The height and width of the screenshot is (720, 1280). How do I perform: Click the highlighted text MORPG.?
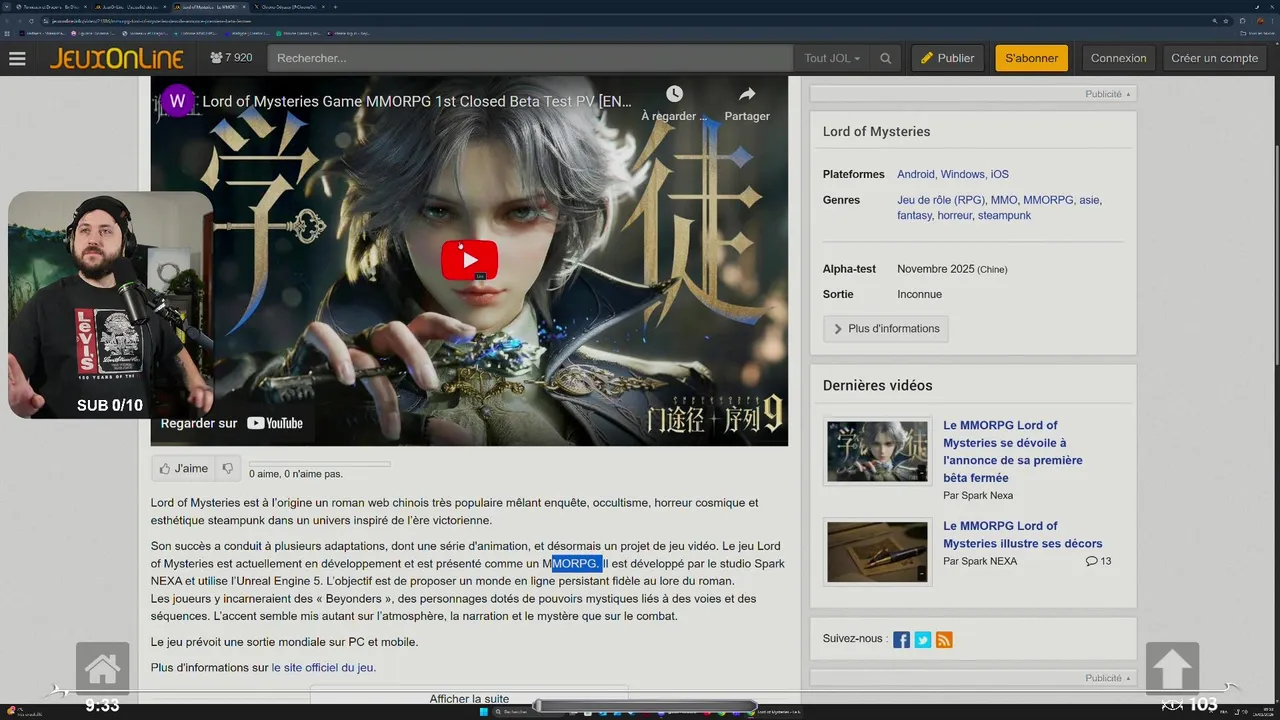[x=577, y=563]
